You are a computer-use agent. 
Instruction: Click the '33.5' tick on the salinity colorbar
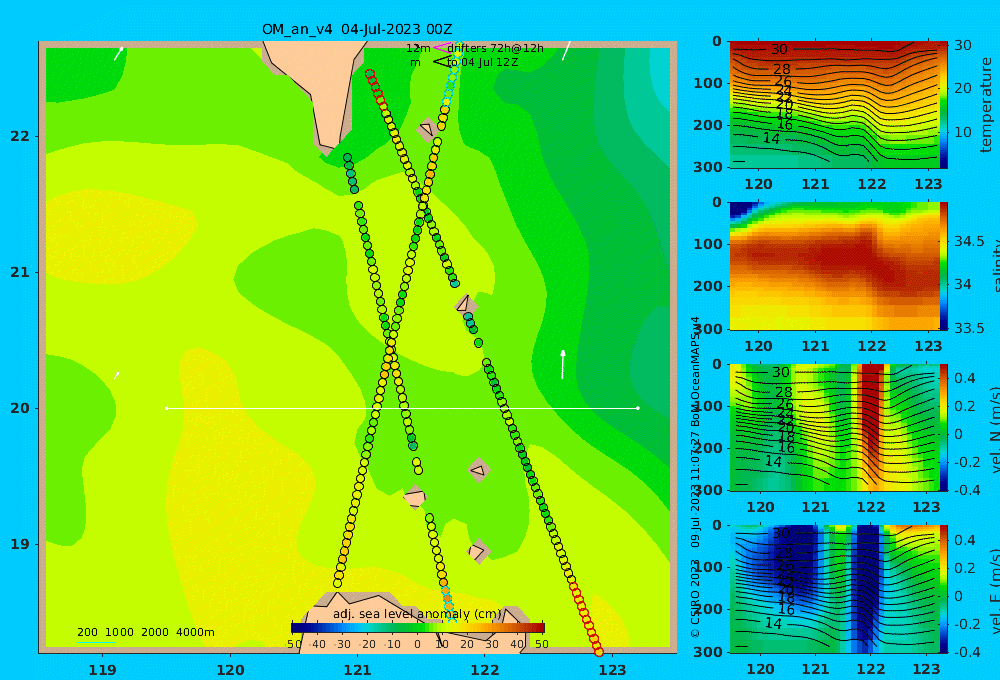969,328
